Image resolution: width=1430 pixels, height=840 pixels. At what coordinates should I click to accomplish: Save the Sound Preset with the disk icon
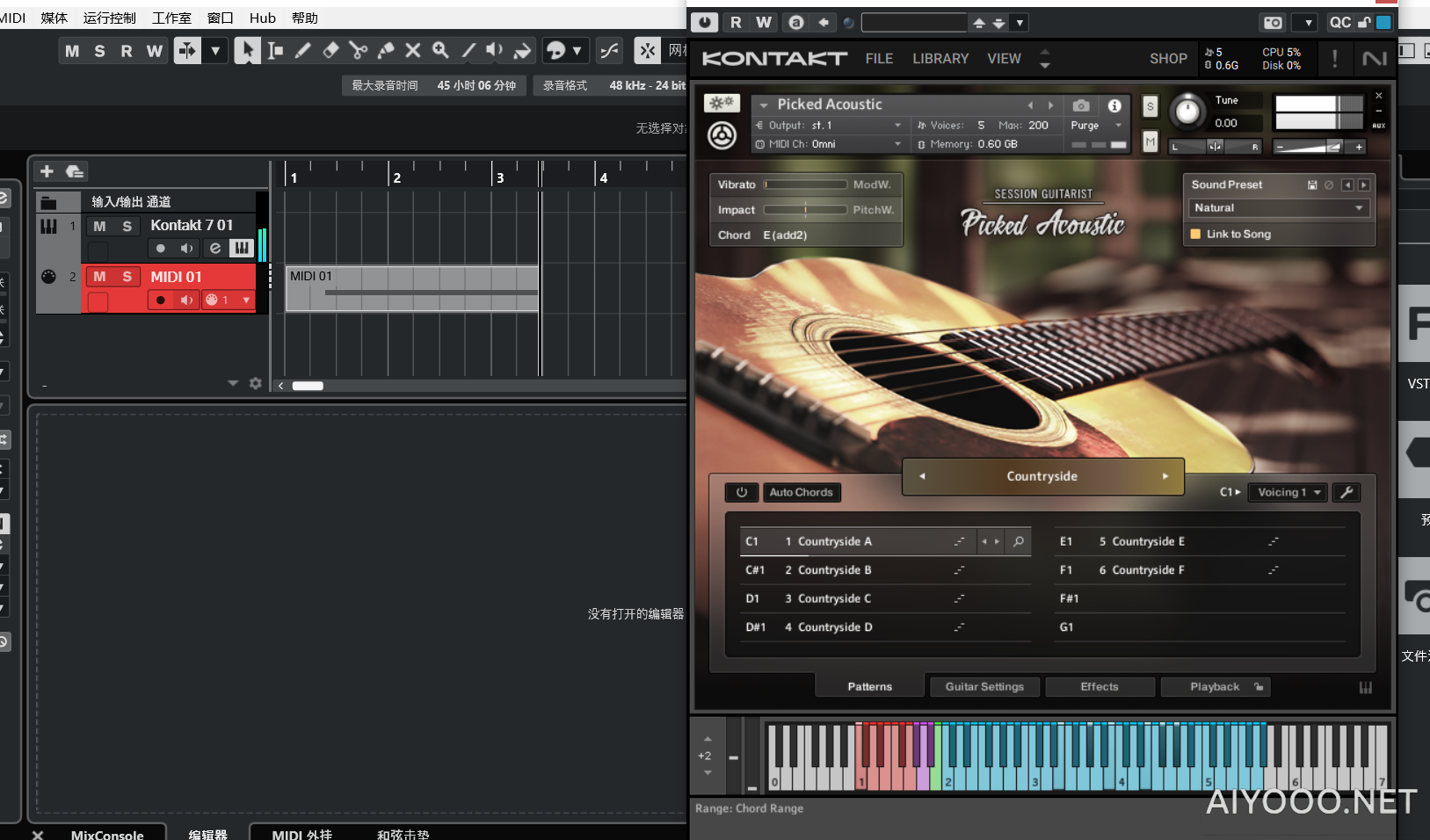tap(1312, 185)
